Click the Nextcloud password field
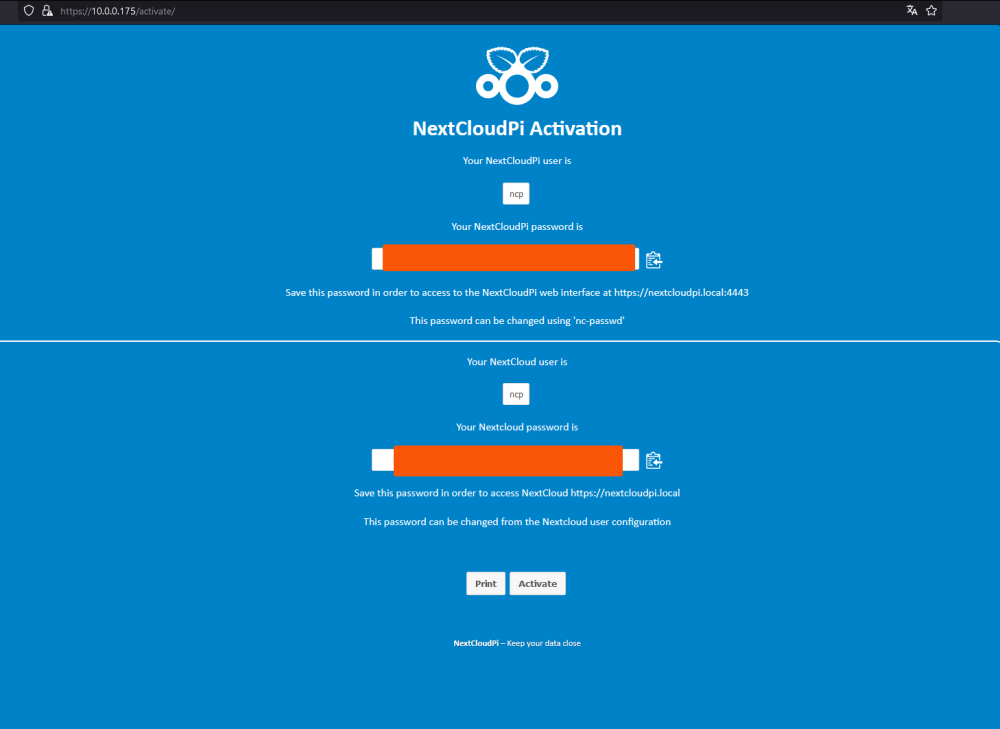The height and width of the screenshot is (729, 1000). pyautogui.click(x=505, y=460)
